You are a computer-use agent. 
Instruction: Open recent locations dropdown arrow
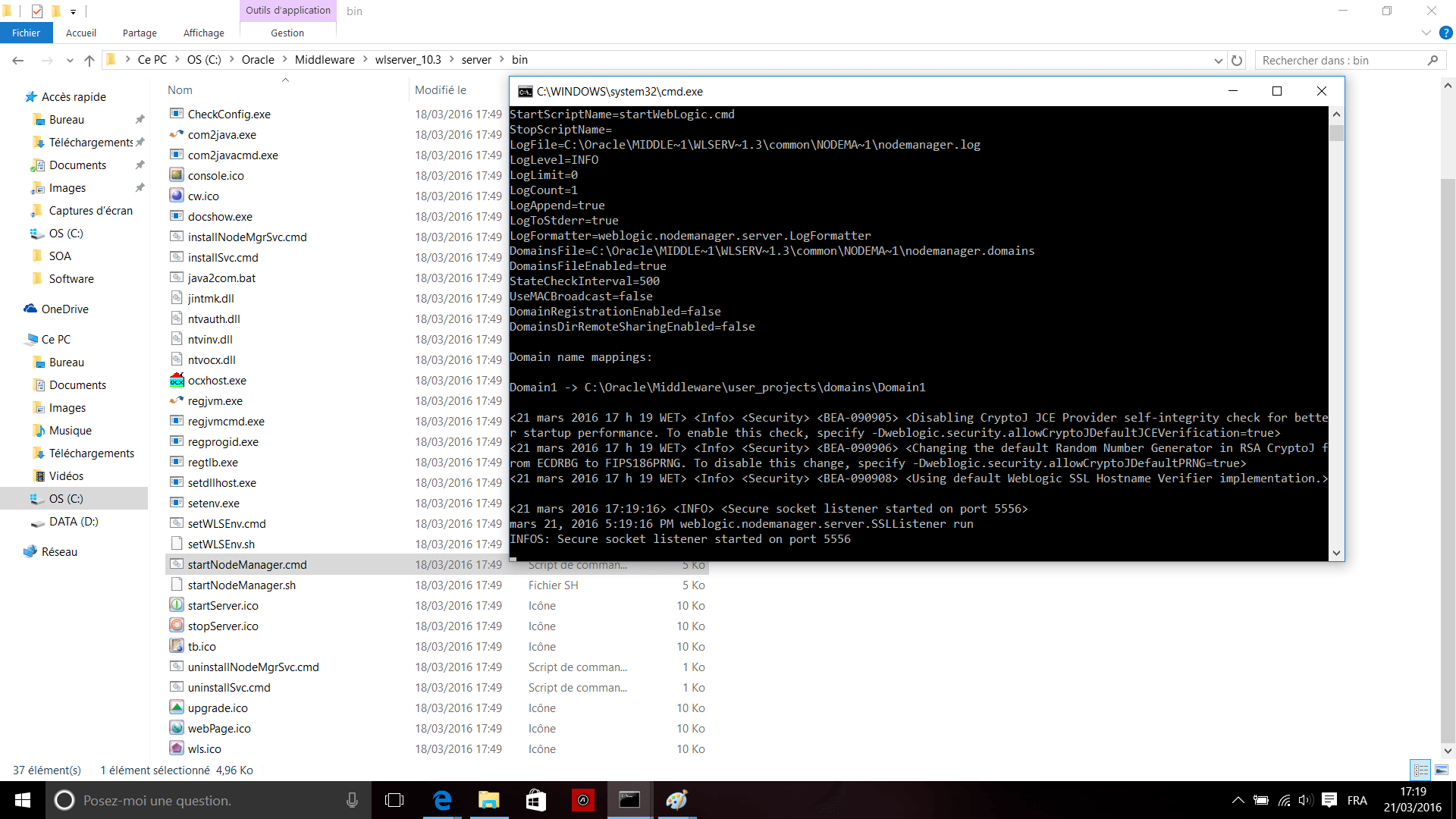(70, 60)
